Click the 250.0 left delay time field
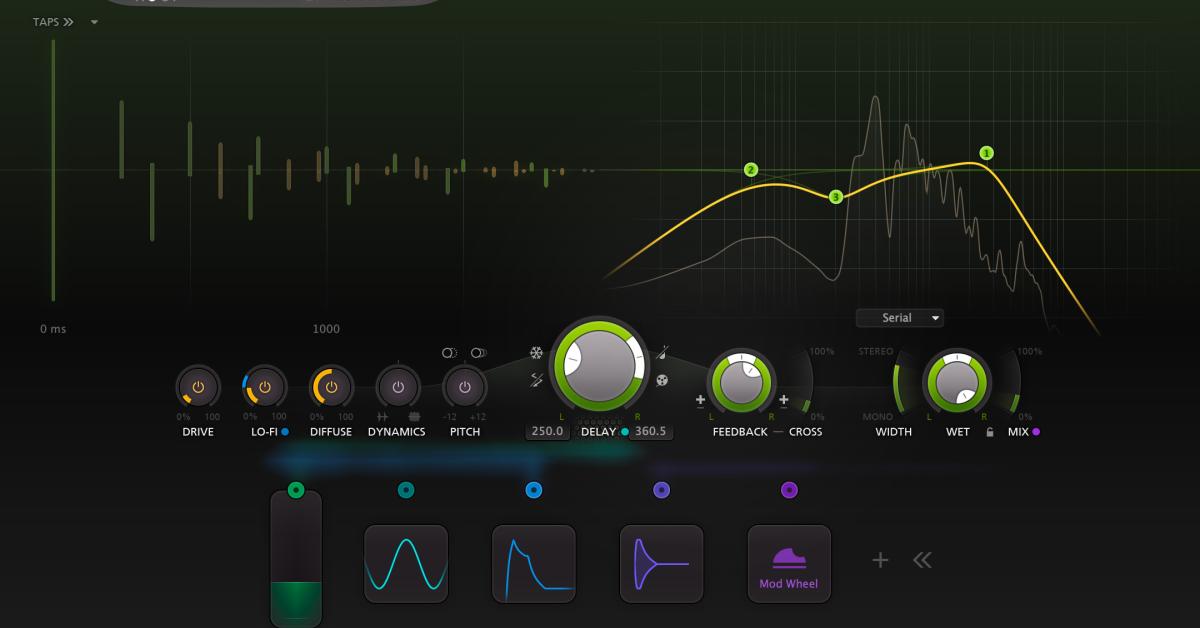 (547, 429)
